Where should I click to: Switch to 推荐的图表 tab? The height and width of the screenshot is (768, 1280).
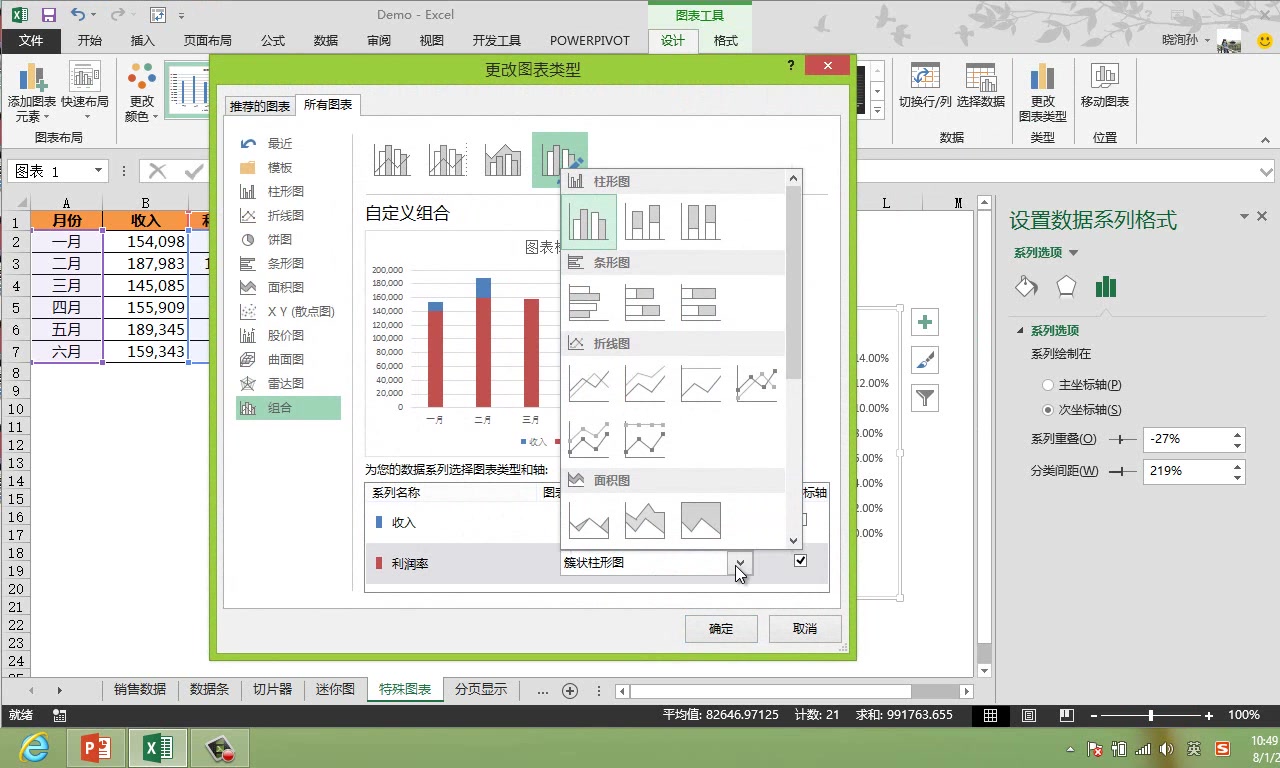(260, 106)
